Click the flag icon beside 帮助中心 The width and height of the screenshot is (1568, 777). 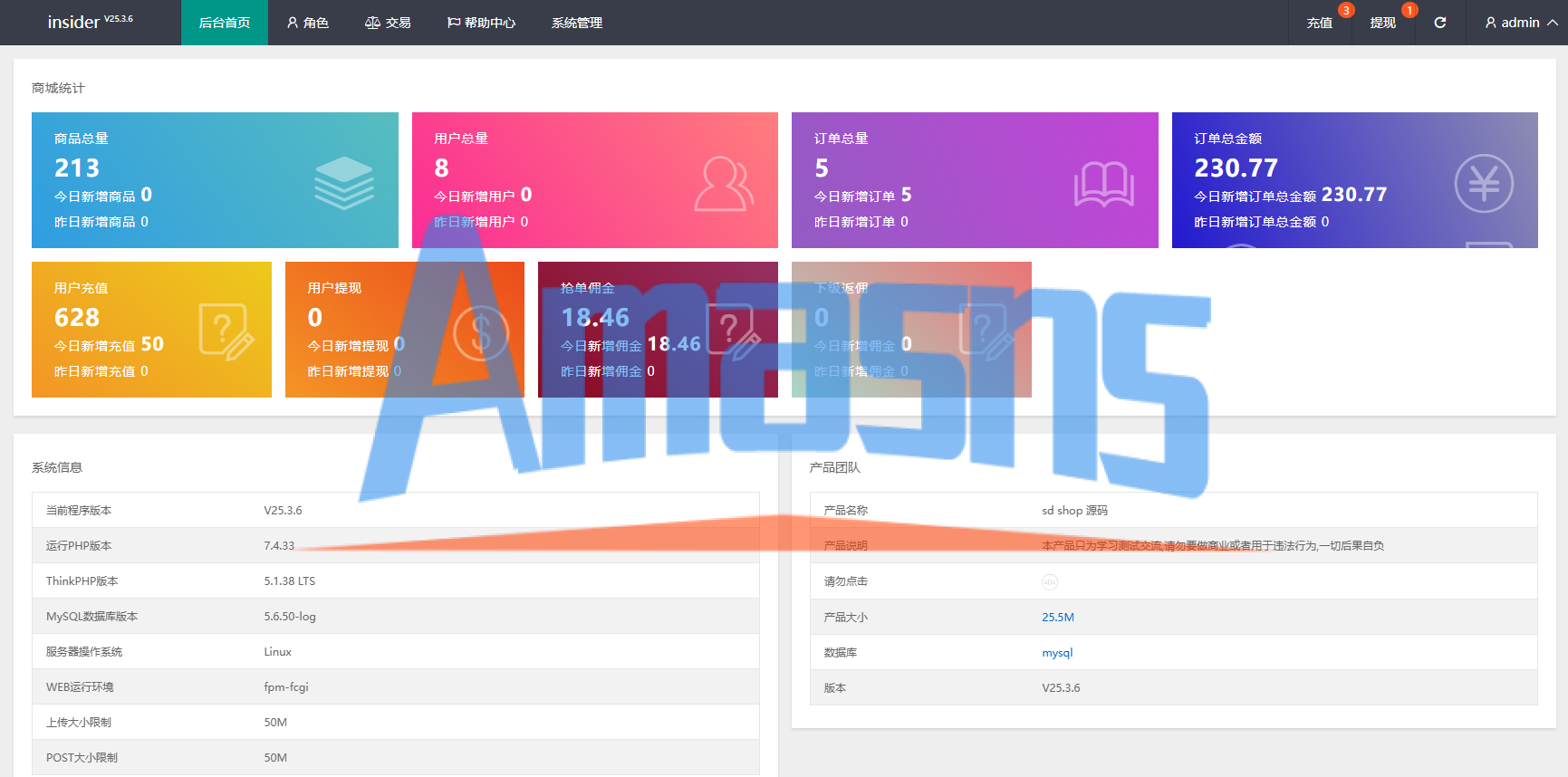(x=454, y=23)
